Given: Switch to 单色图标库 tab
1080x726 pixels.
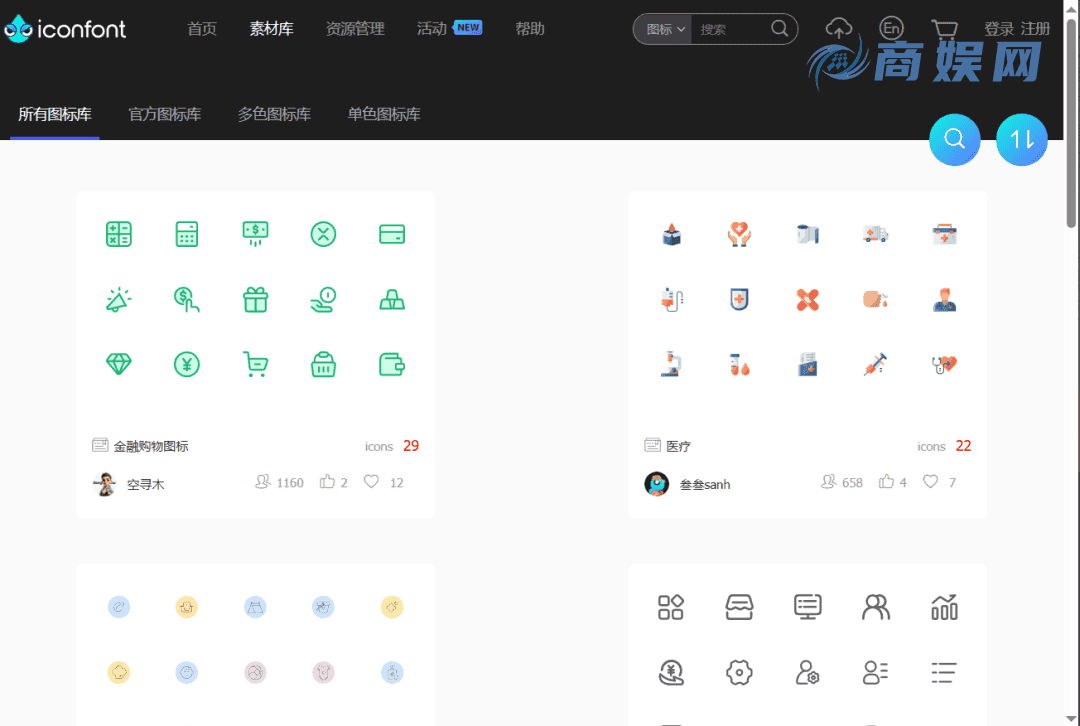Looking at the screenshot, I should click(x=384, y=114).
